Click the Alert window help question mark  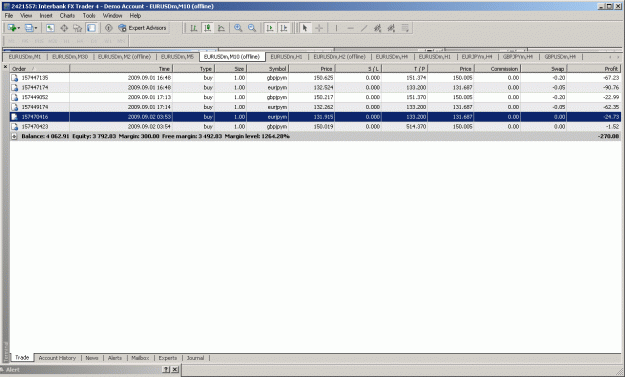click(166, 369)
